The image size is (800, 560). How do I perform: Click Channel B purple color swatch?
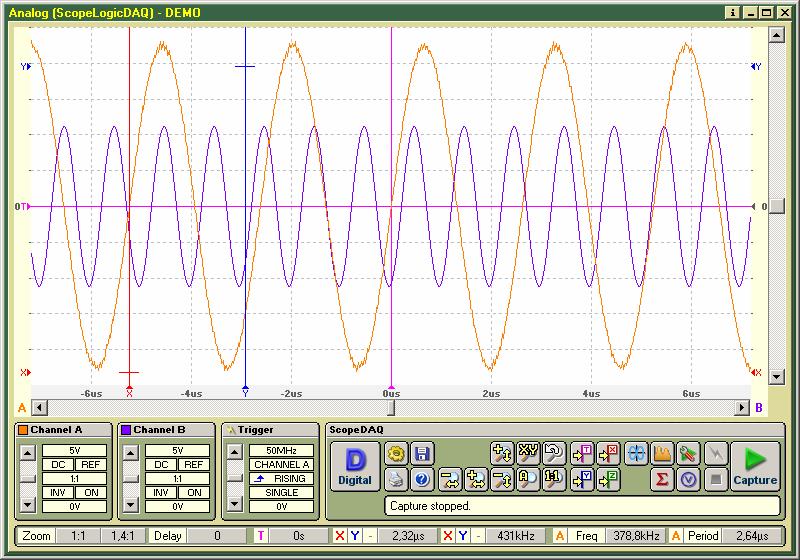(x=126, y=430)
